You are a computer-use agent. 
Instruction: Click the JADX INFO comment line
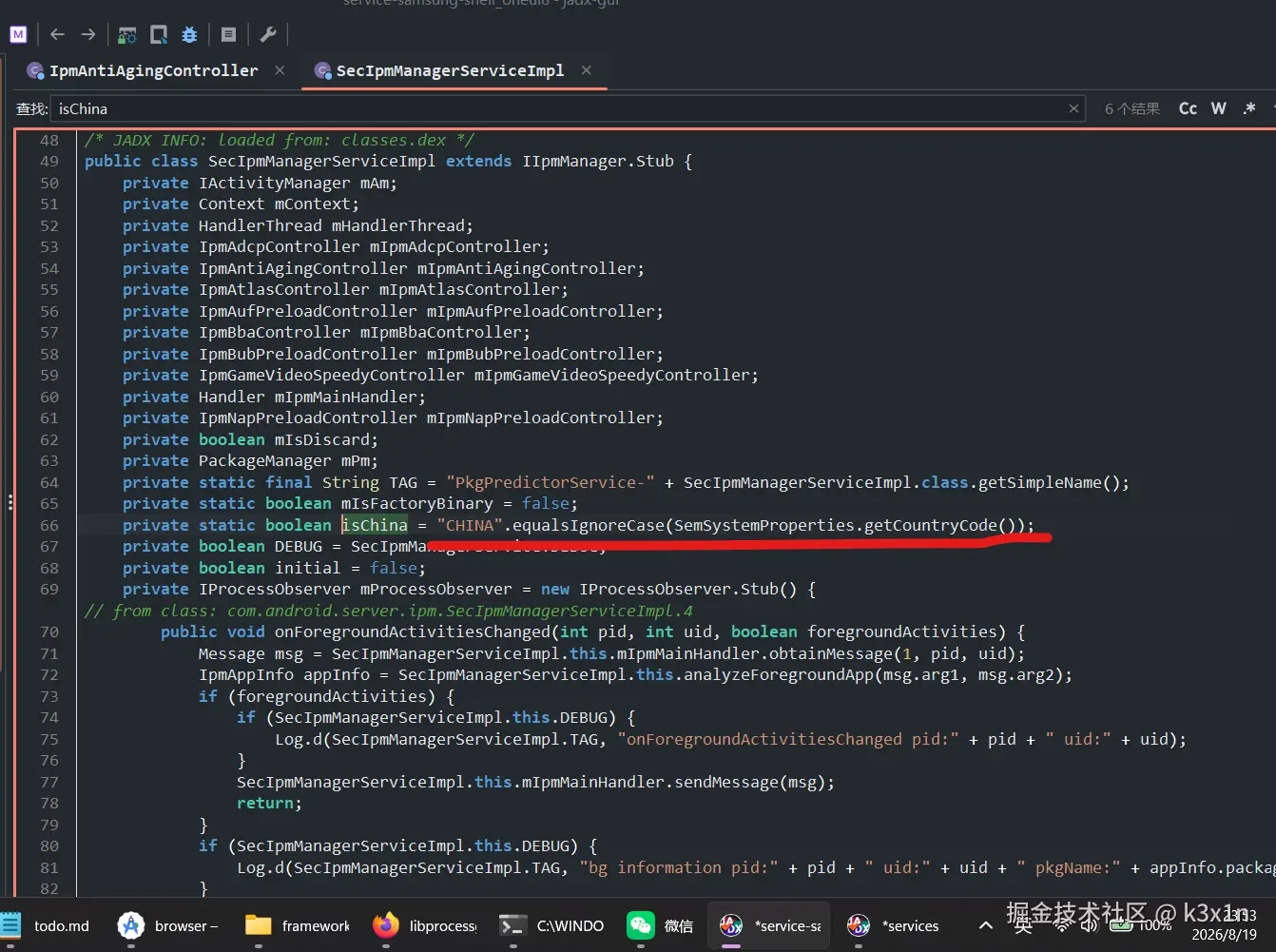[x=280, y=141]
